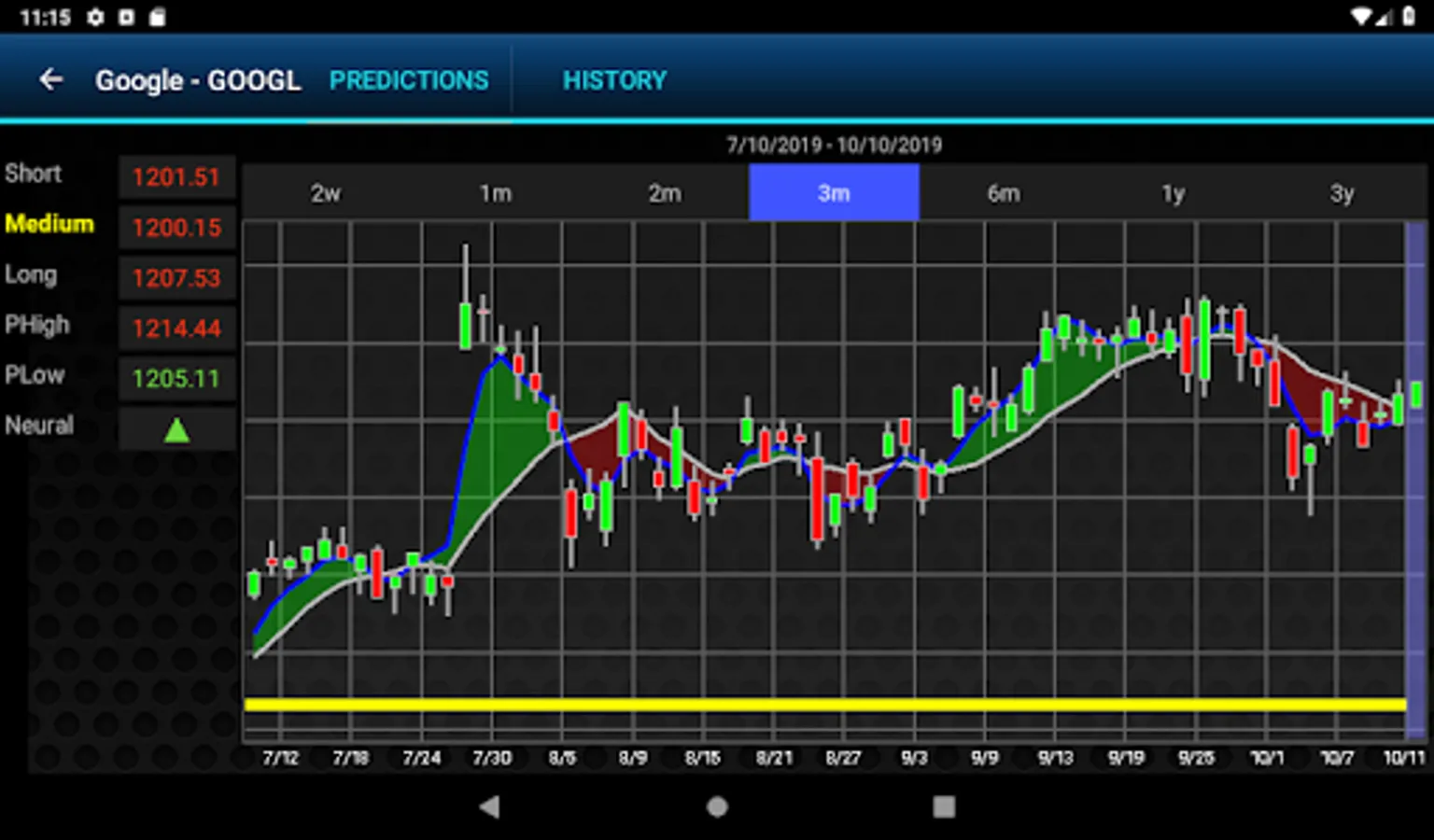The height and width of the screenshot is (840, 1434).
Task: Click the PHigh value 1214.44
Action: coord(176,329)
